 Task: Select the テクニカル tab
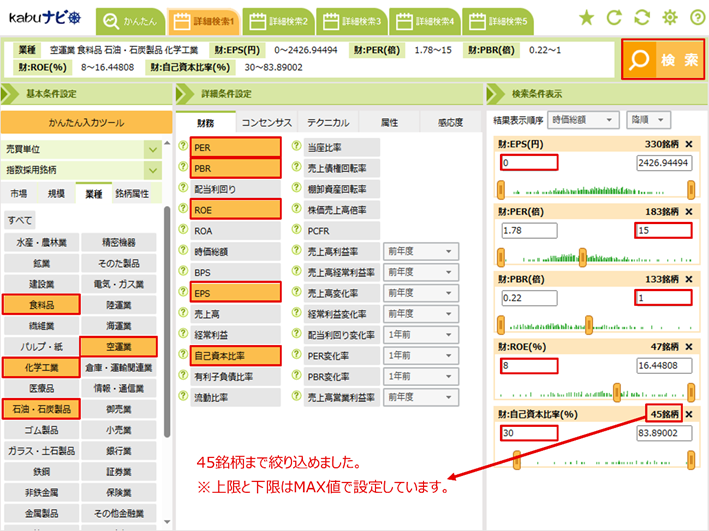point(327,122)
